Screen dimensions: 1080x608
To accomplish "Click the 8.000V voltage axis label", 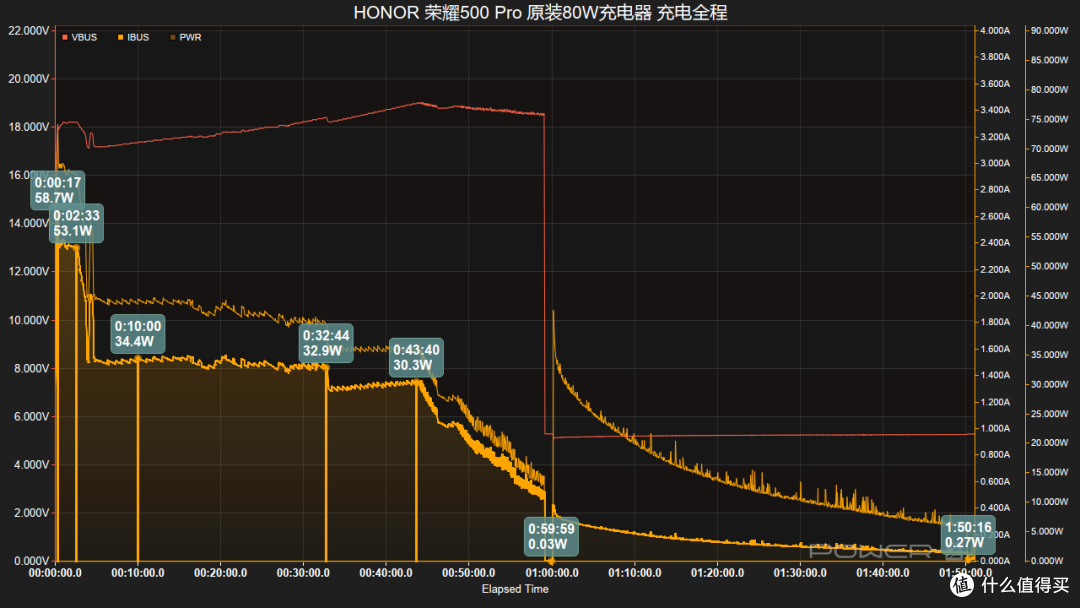I will [32, 368].
